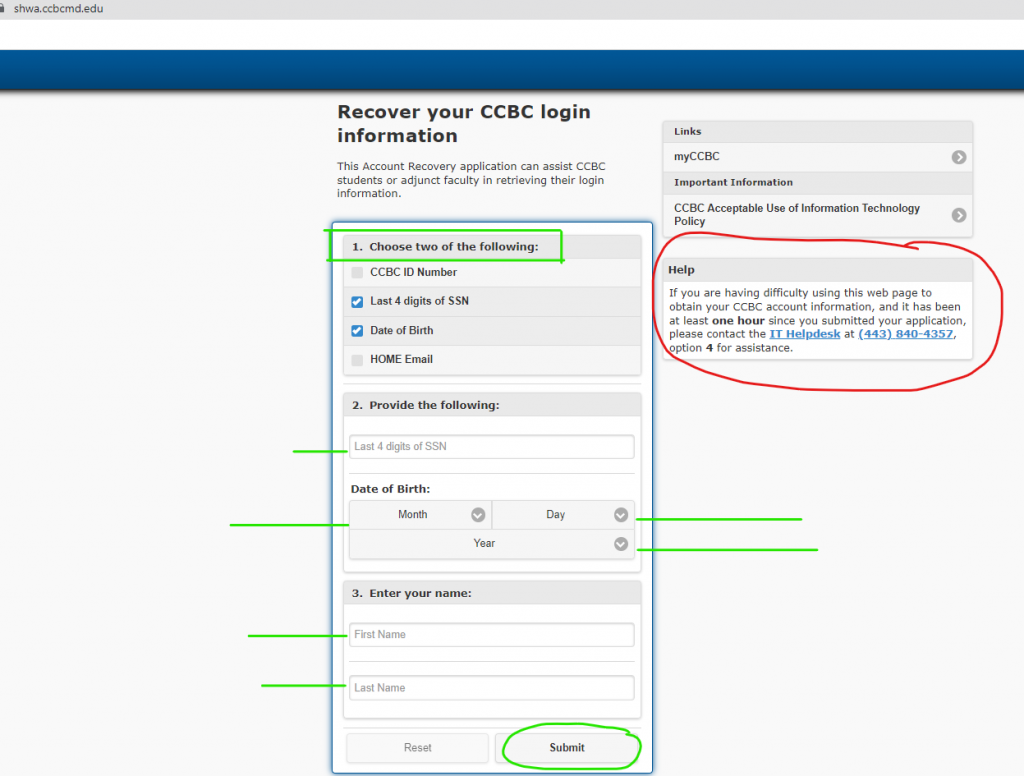Click the arrow icon beside Acceptable Use Policy
Viewport: 1024px width, 776px height.
pos(958,215)
